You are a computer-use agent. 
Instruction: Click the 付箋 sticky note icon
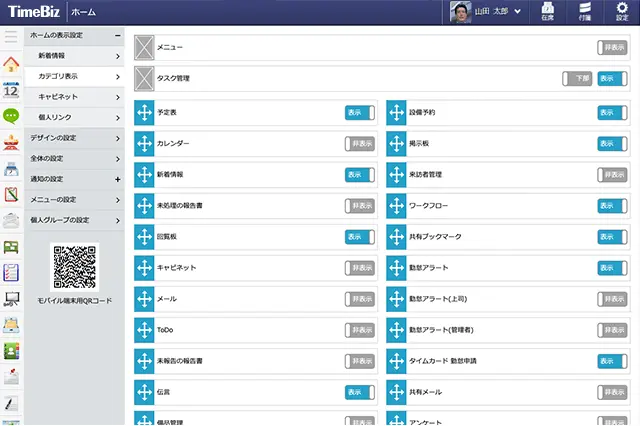585,12
